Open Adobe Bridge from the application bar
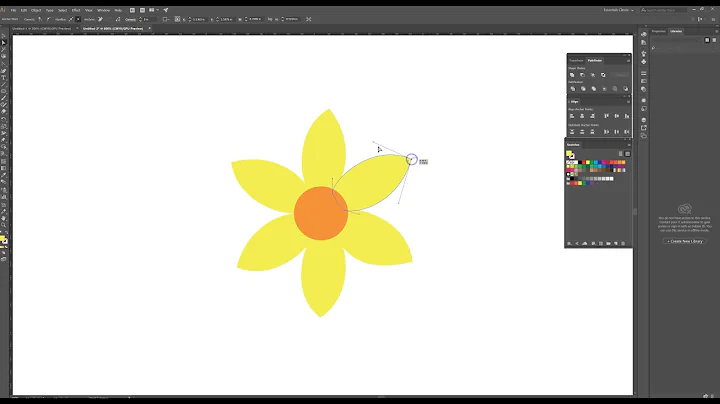The width and height of the screenshot is (720, 404). coord(132,10)
